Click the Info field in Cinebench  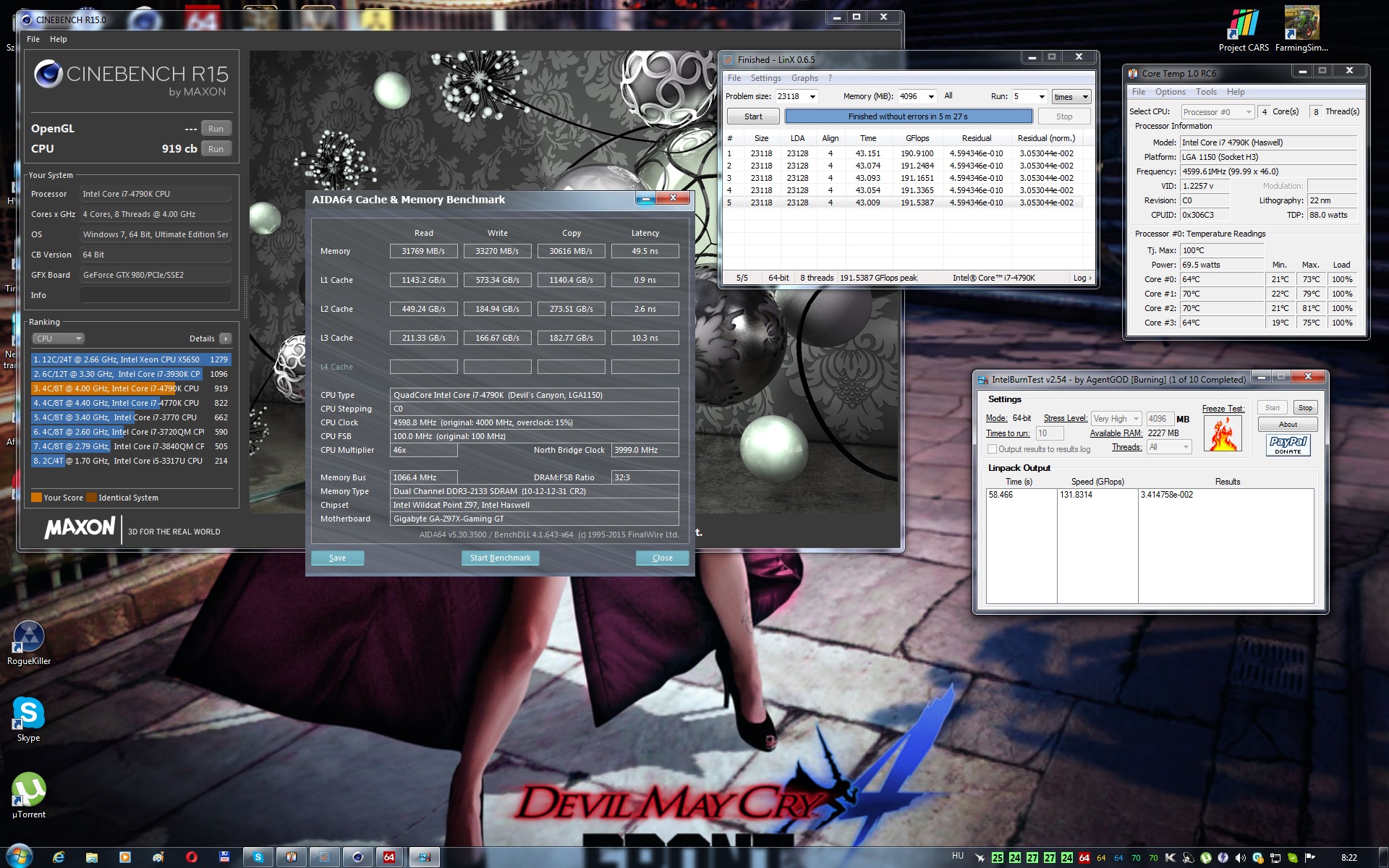(x=156, y=295)
